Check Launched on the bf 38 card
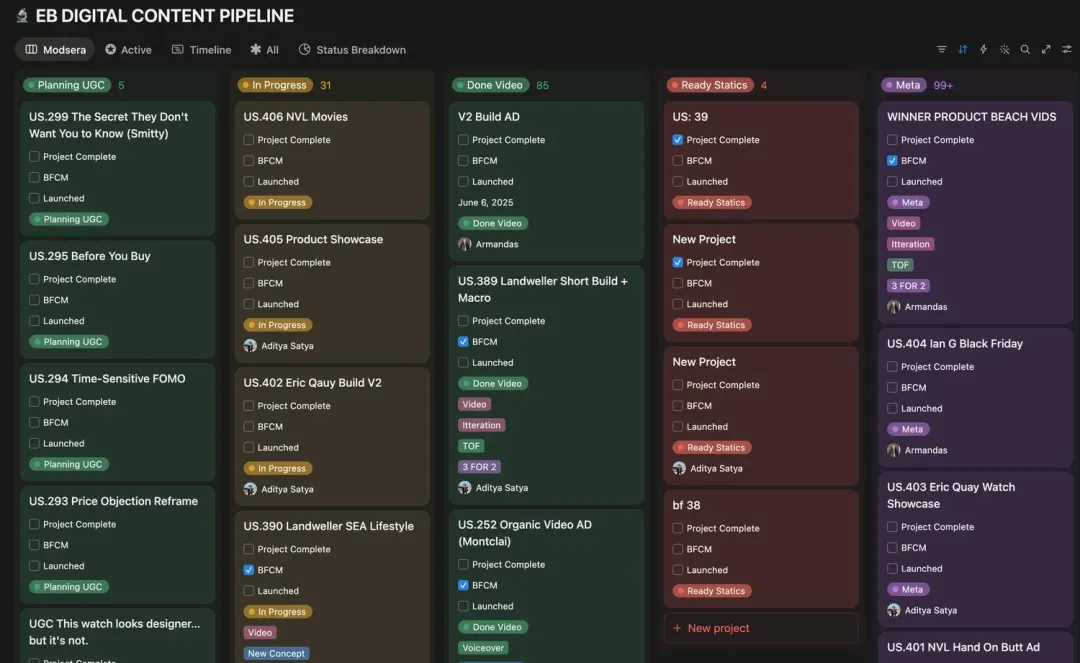1080x663 pixels. coord(677,570)
